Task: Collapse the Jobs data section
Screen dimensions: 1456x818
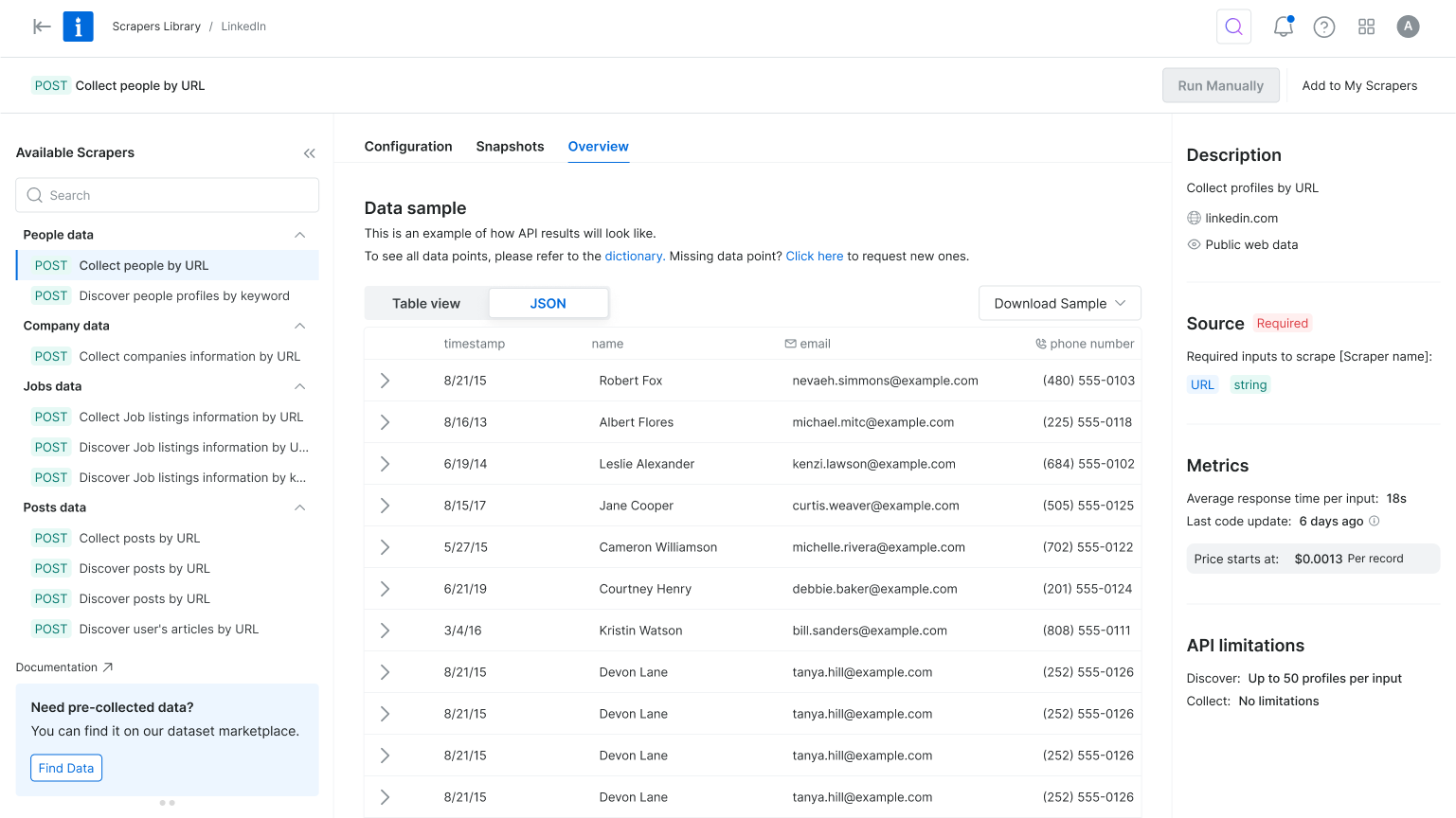Action: click(299, 386)
